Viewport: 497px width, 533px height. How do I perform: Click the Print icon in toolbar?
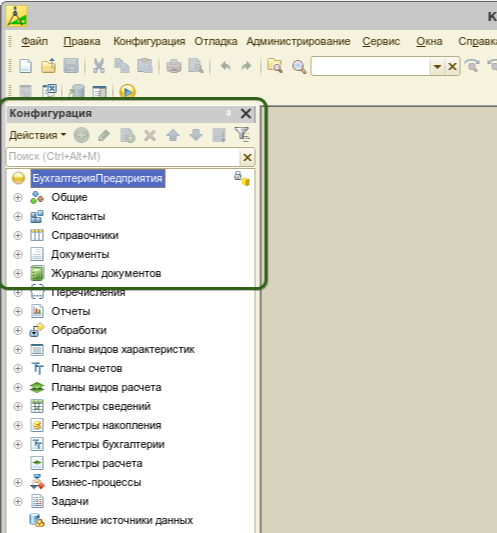[x=174, y=66]
